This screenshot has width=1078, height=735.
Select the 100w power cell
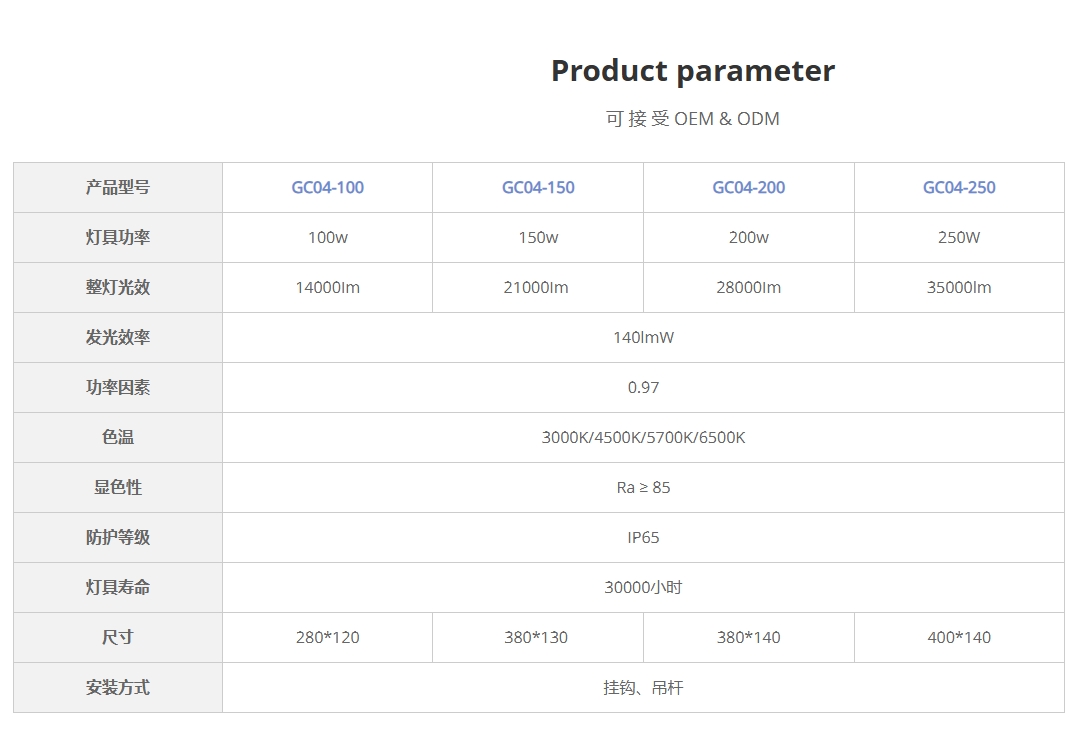[x=327, y=237]
